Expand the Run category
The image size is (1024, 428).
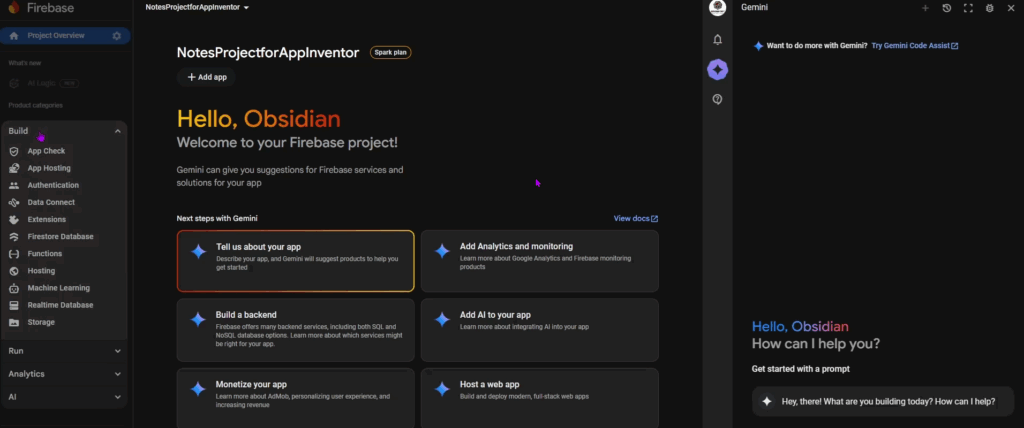(117, 351)
